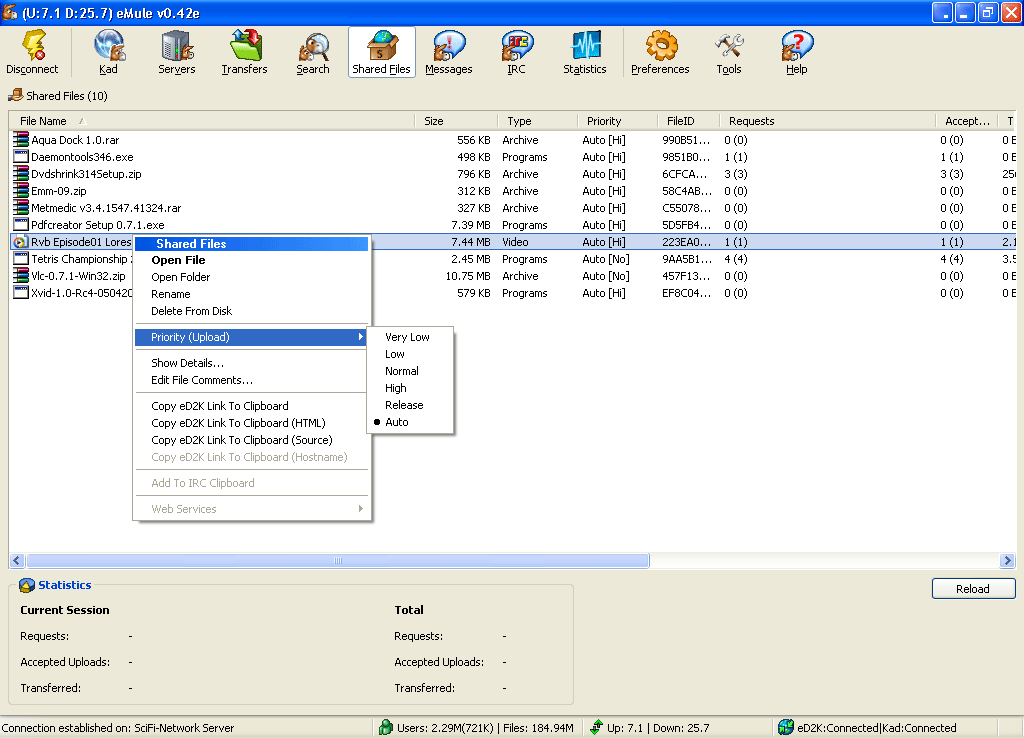This screenshot has height=738, width=1024.
Task: Sort the list by Requests column
Action: [828, 121]
